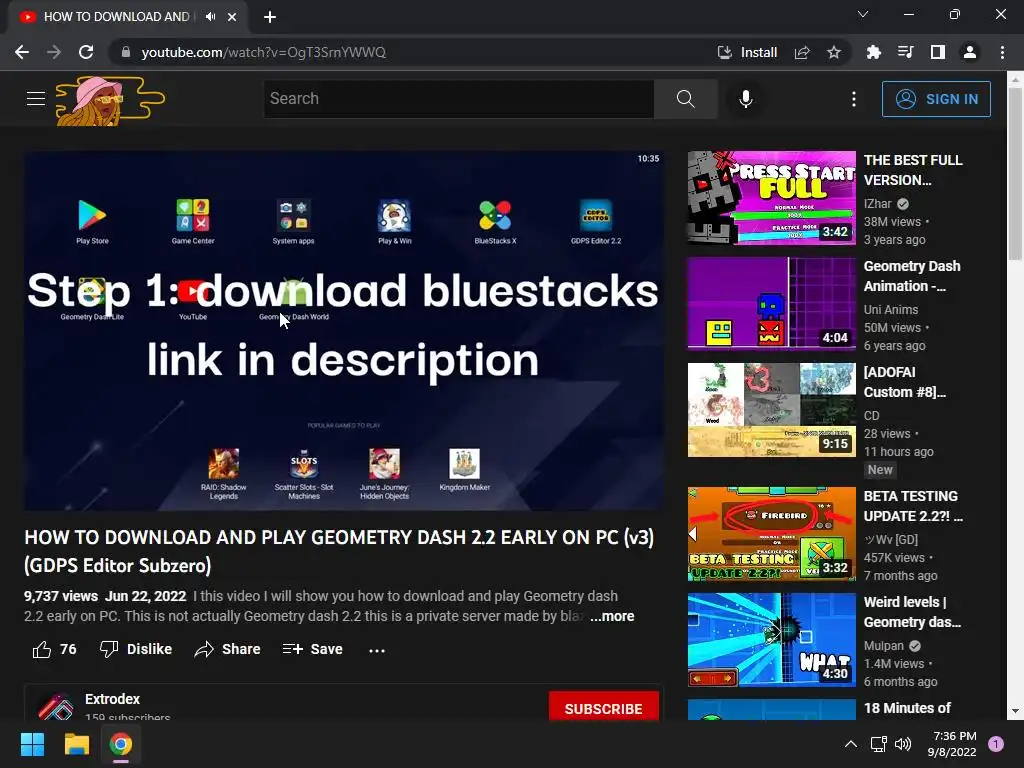Click the vertical scrollbar thumb
The height and width of the screenshot is (768, 1024).
[x=1015, y=174]
